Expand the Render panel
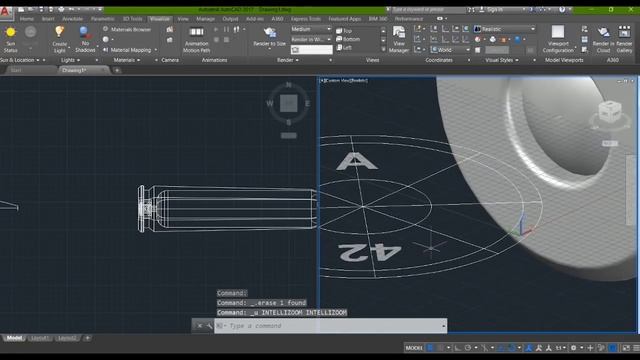Screen dimensions: 640x360 [288, 60]
